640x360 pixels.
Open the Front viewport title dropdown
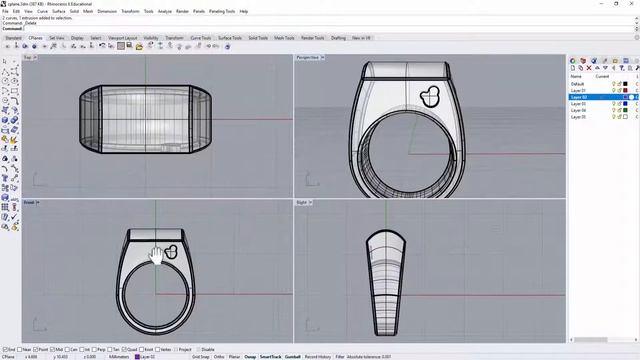pos(37,202)
